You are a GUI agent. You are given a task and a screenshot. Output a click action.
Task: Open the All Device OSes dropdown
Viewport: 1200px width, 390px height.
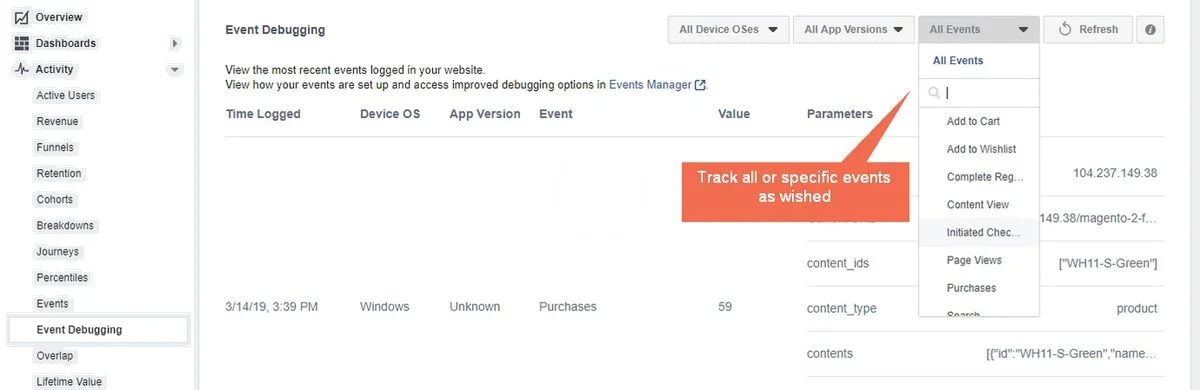tap(728, 29)
